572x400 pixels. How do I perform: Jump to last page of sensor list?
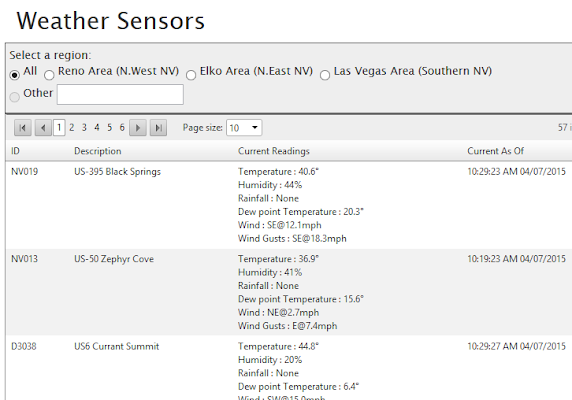point(158,128)
